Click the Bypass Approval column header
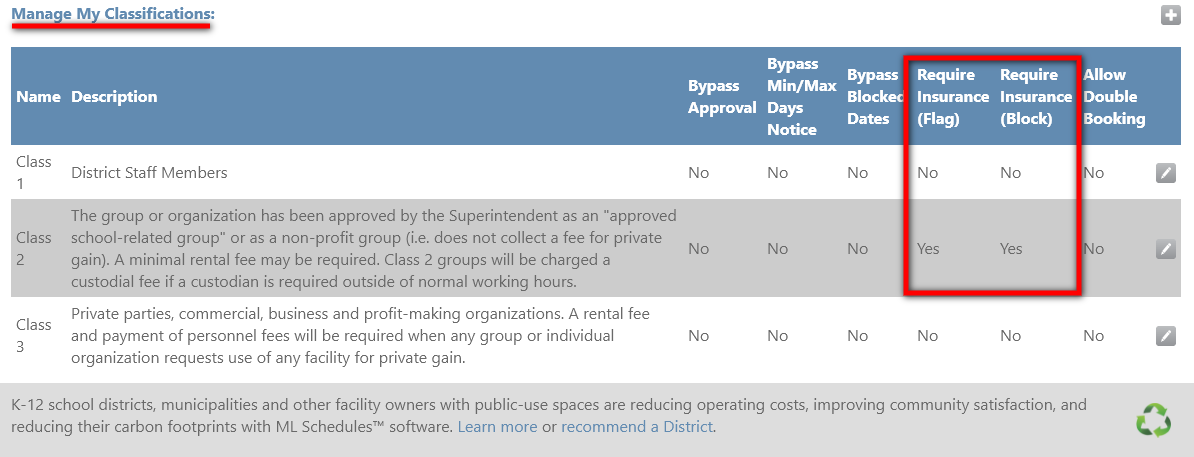1194x457 pixels. coord(722,97)
